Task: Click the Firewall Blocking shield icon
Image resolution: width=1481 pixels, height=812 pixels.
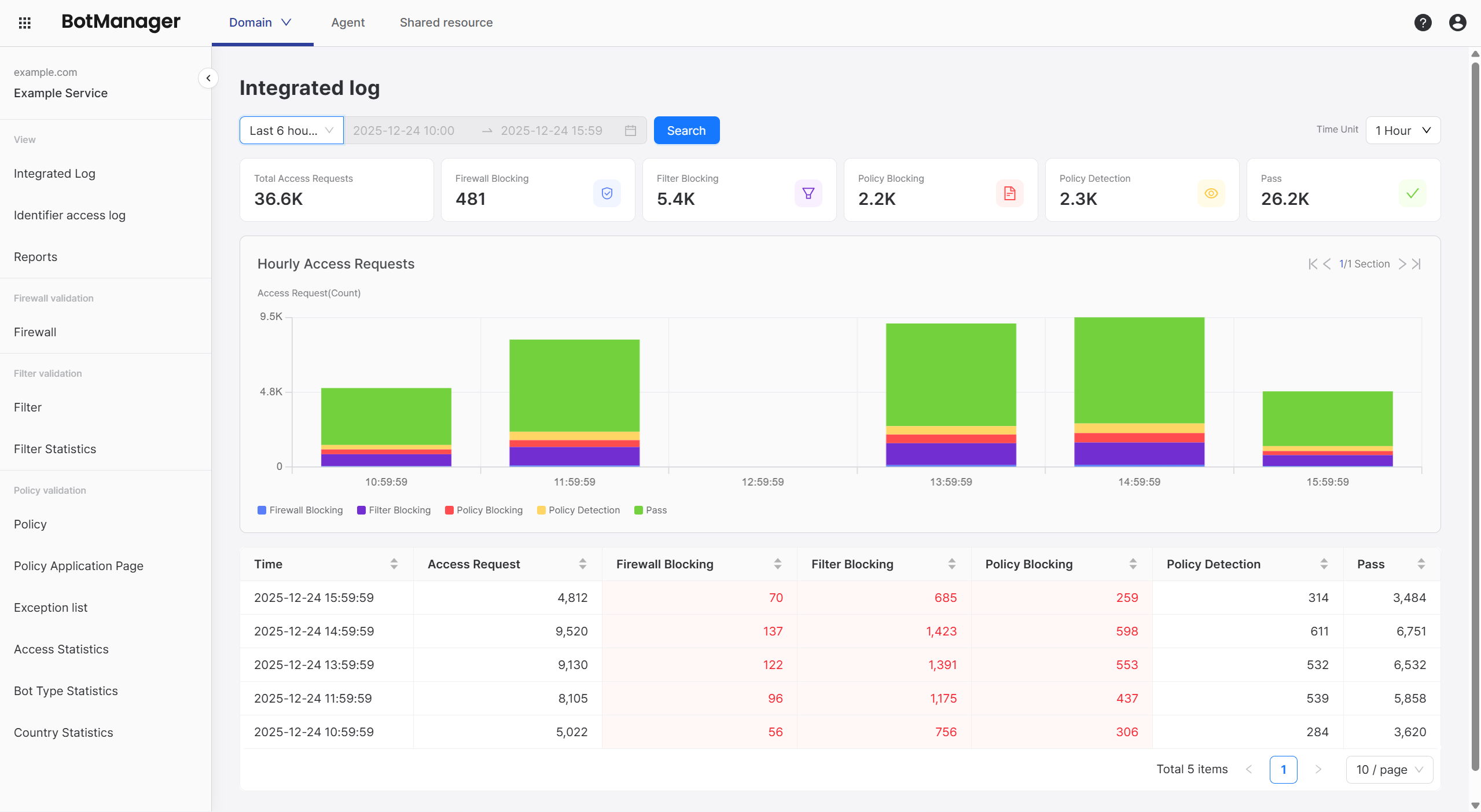Action: tap(607, 193)
